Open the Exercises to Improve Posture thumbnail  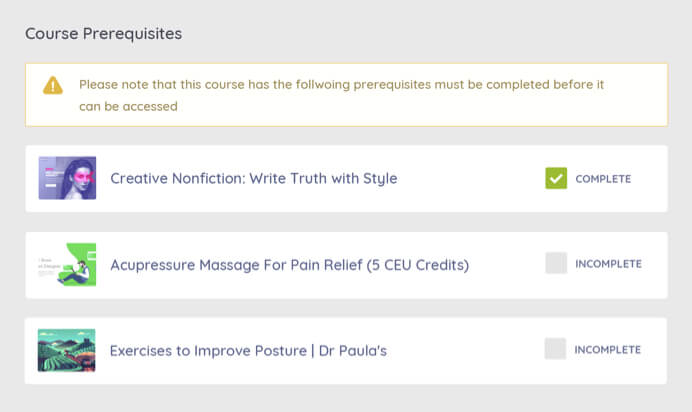coord(67,350)
